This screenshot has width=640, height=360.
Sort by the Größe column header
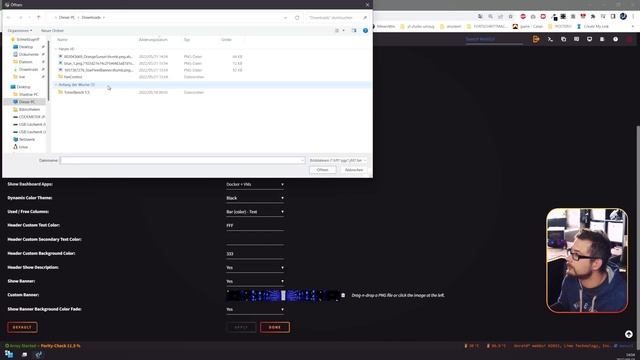[x=227, y=40]
